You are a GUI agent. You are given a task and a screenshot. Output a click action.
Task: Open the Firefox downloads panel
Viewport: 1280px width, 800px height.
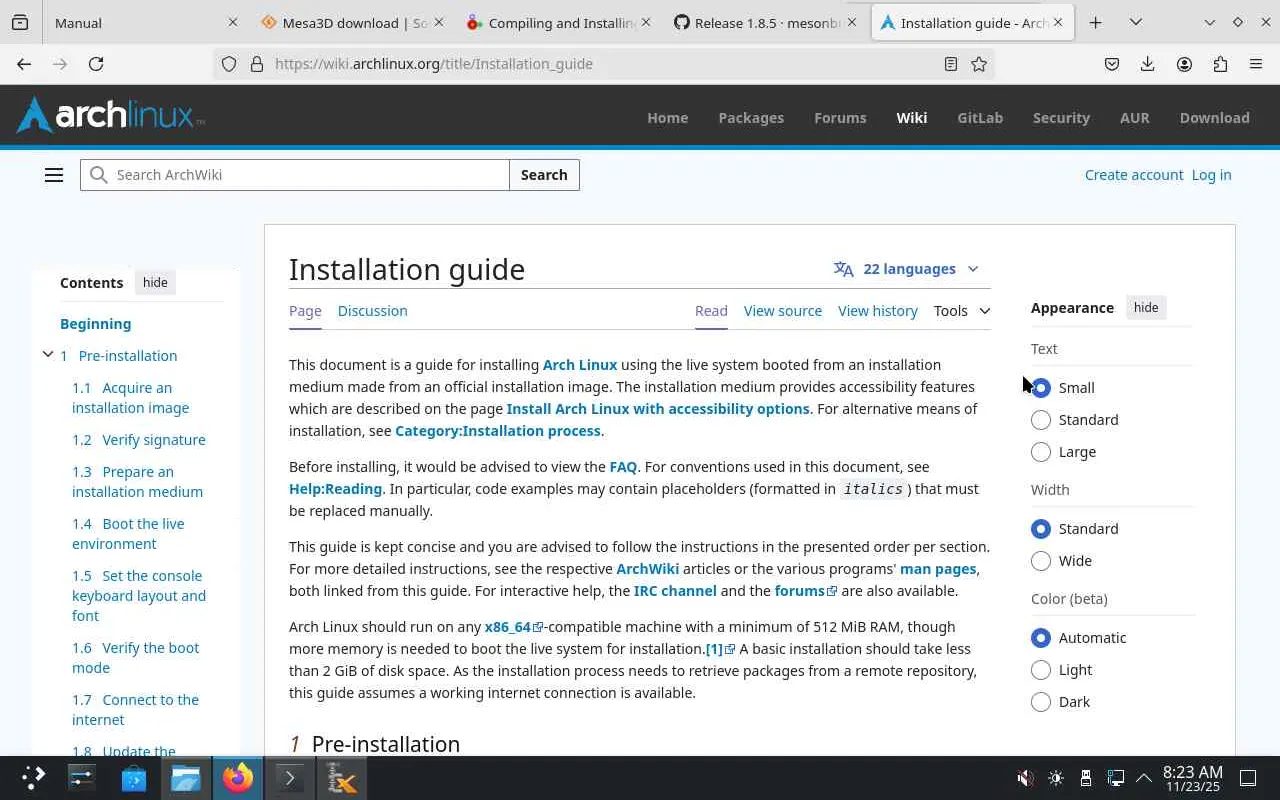pyautogui.click(x=1148, y=64)
